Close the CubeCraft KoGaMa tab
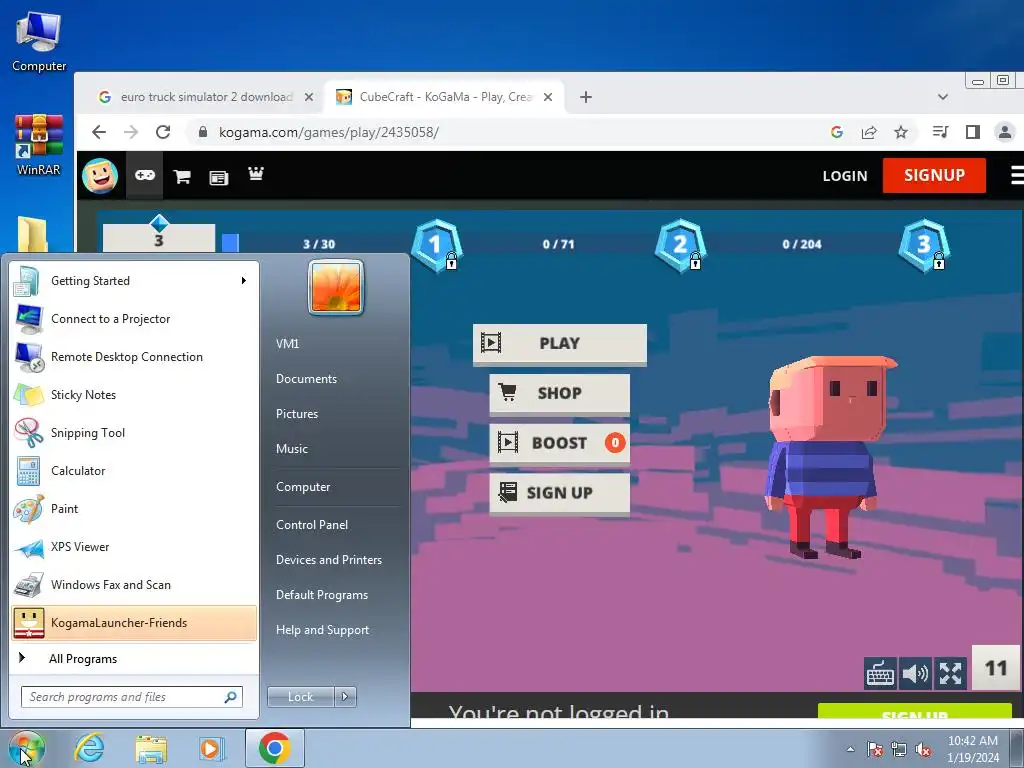This screenshot has height=768, width=1024. pyautogui.click(x=548, y=97)
